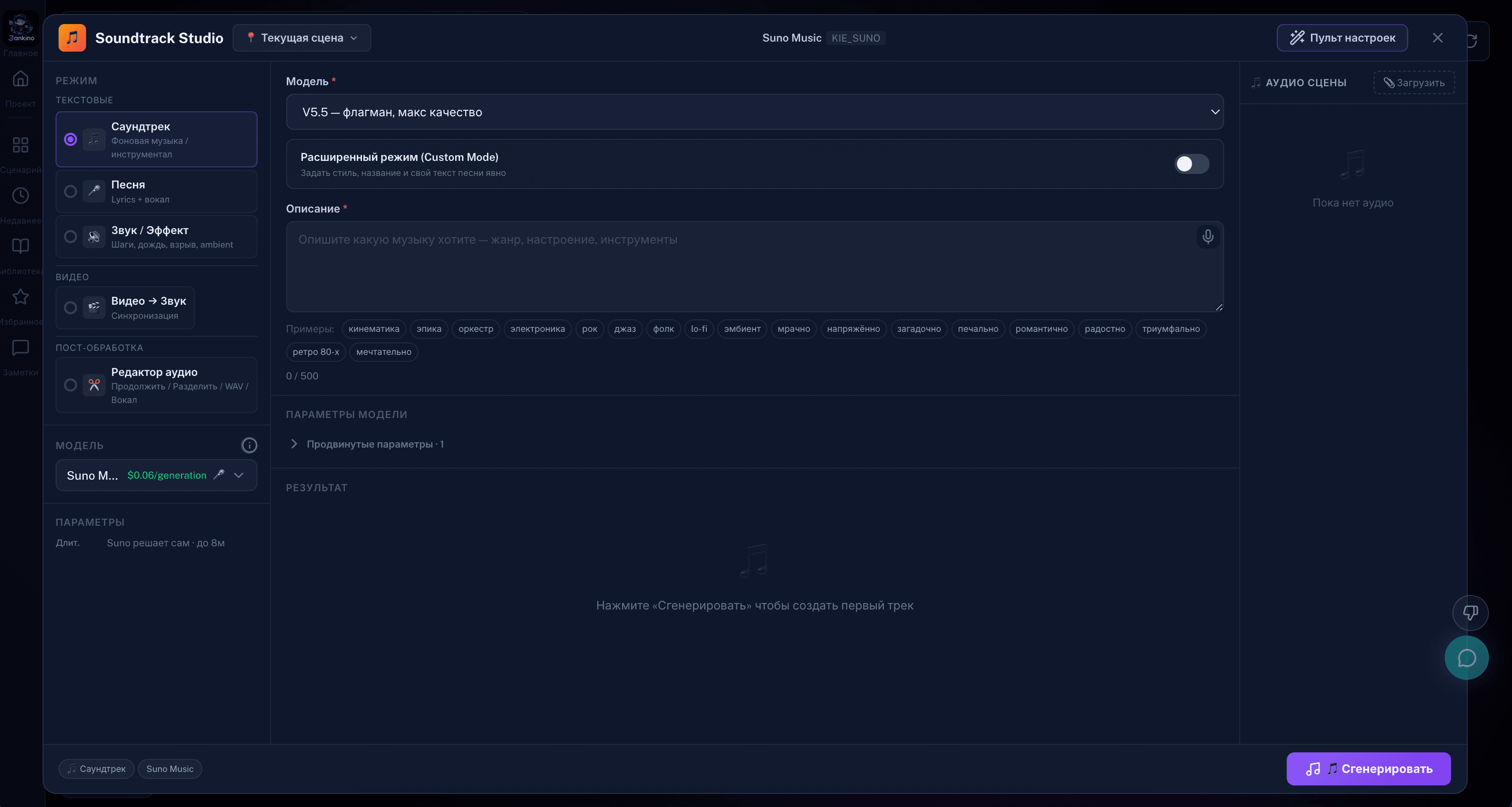1512x807 pixels.
Task: Click the thumbs-down feedback icon
Action: click(x=1470, y=613)
